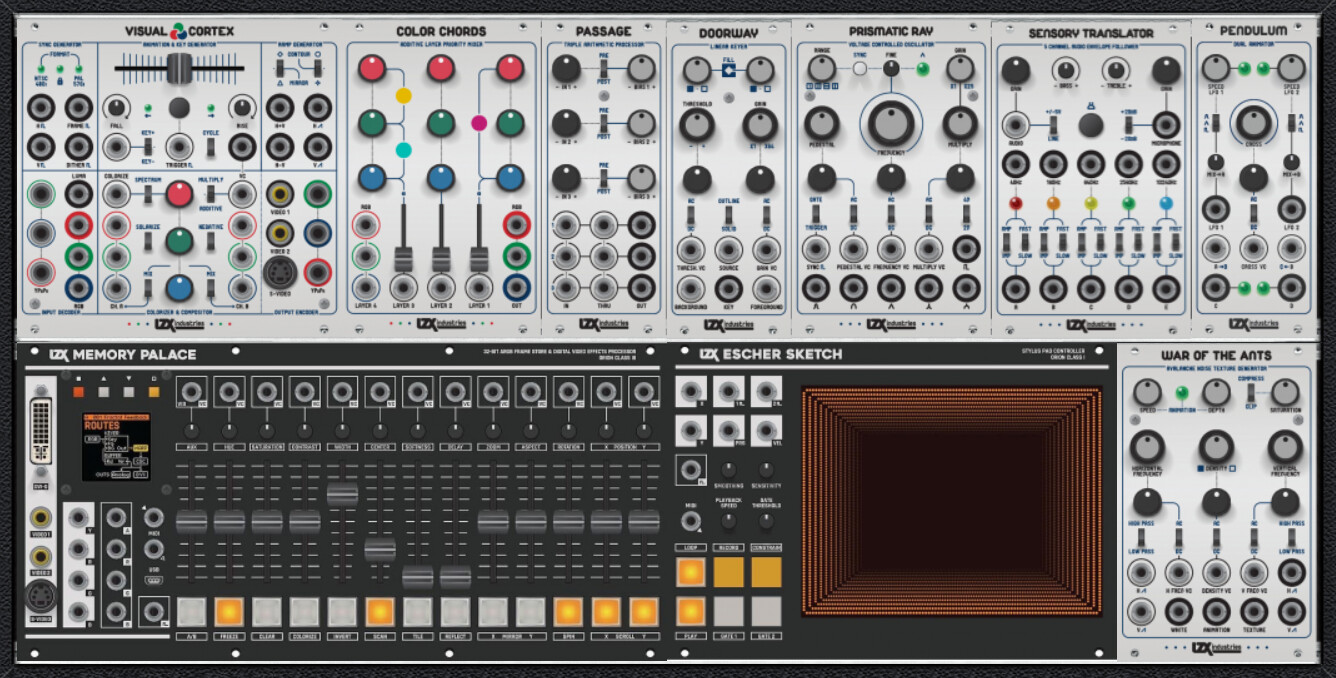Click the Visual Cortex horizontal animation fader
The image size is (1336, 678).
179,71
